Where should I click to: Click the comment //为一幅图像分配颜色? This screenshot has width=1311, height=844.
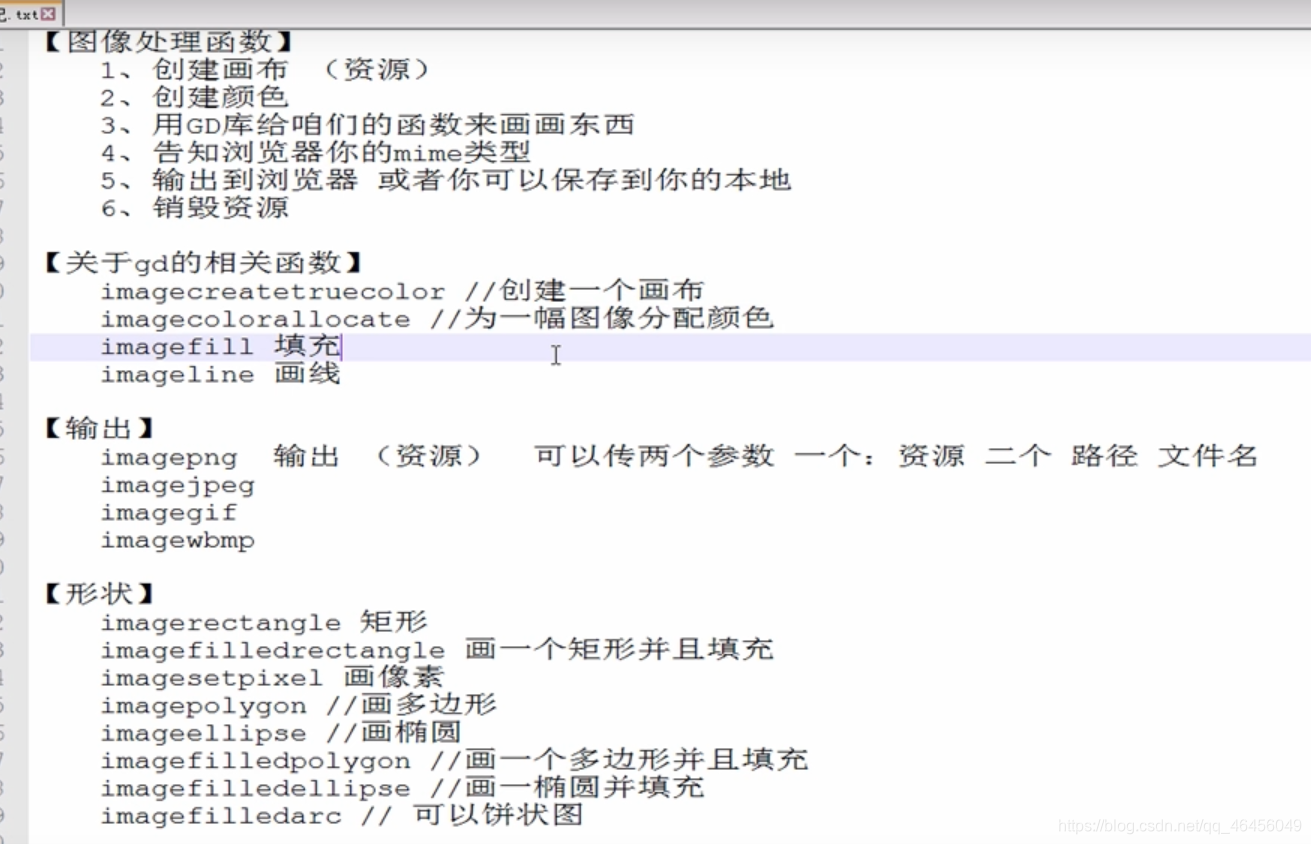[x=601, y=319]
